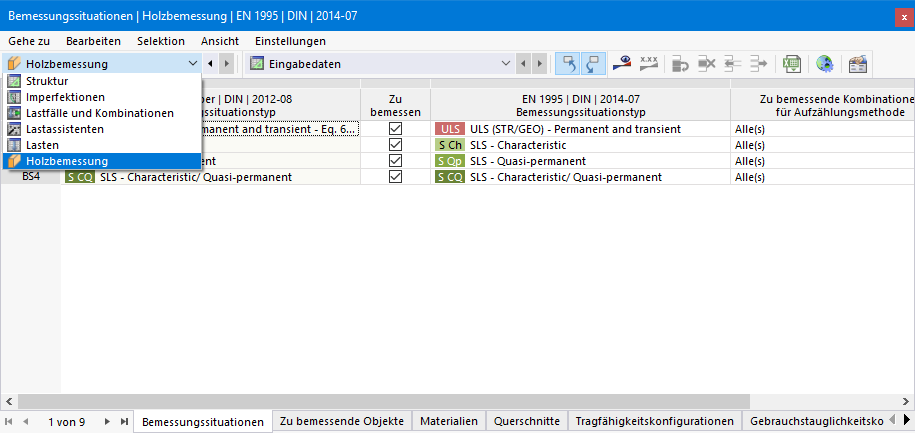Click the horizontal scrollbar right arrow
The width and height of the screenshot is (915, 433).
point(905,401)
